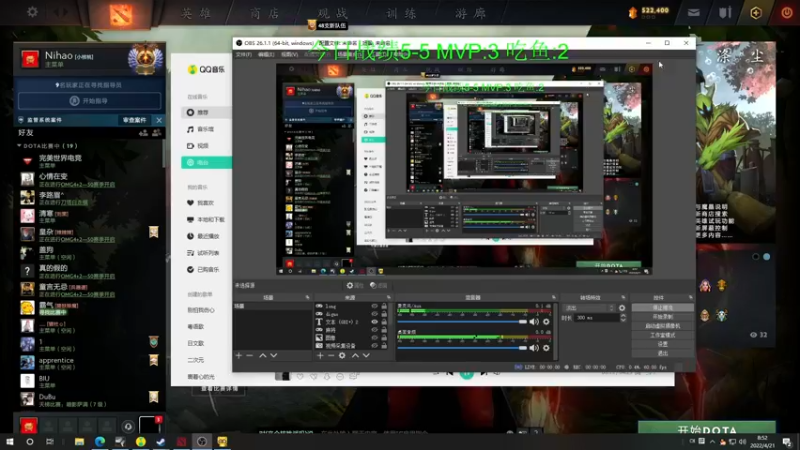Click start recording button in OBS
800x450 pixels.
click(662, 317)
